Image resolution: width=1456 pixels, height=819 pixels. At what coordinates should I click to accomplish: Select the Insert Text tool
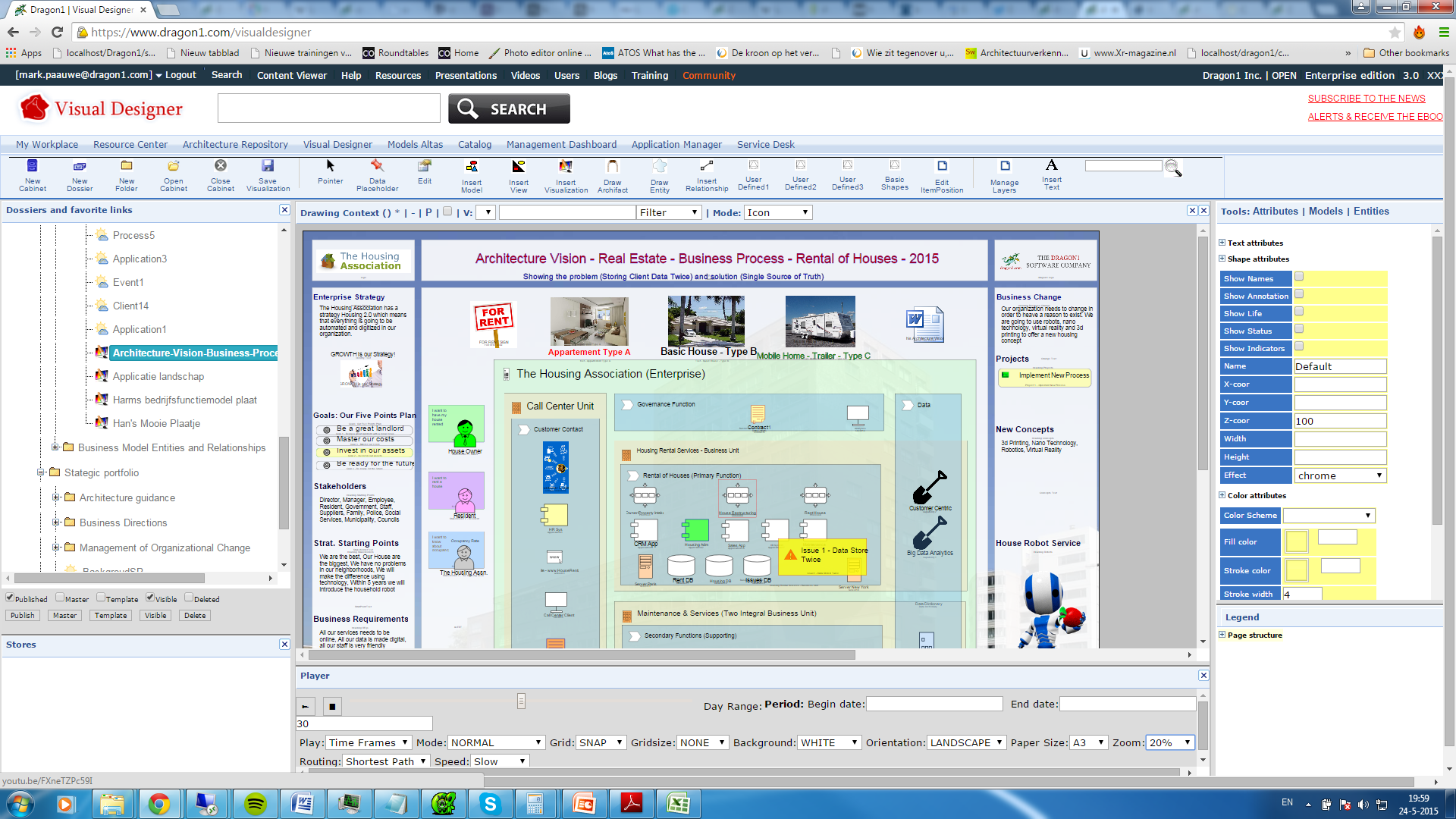[x=1052, y=174]
